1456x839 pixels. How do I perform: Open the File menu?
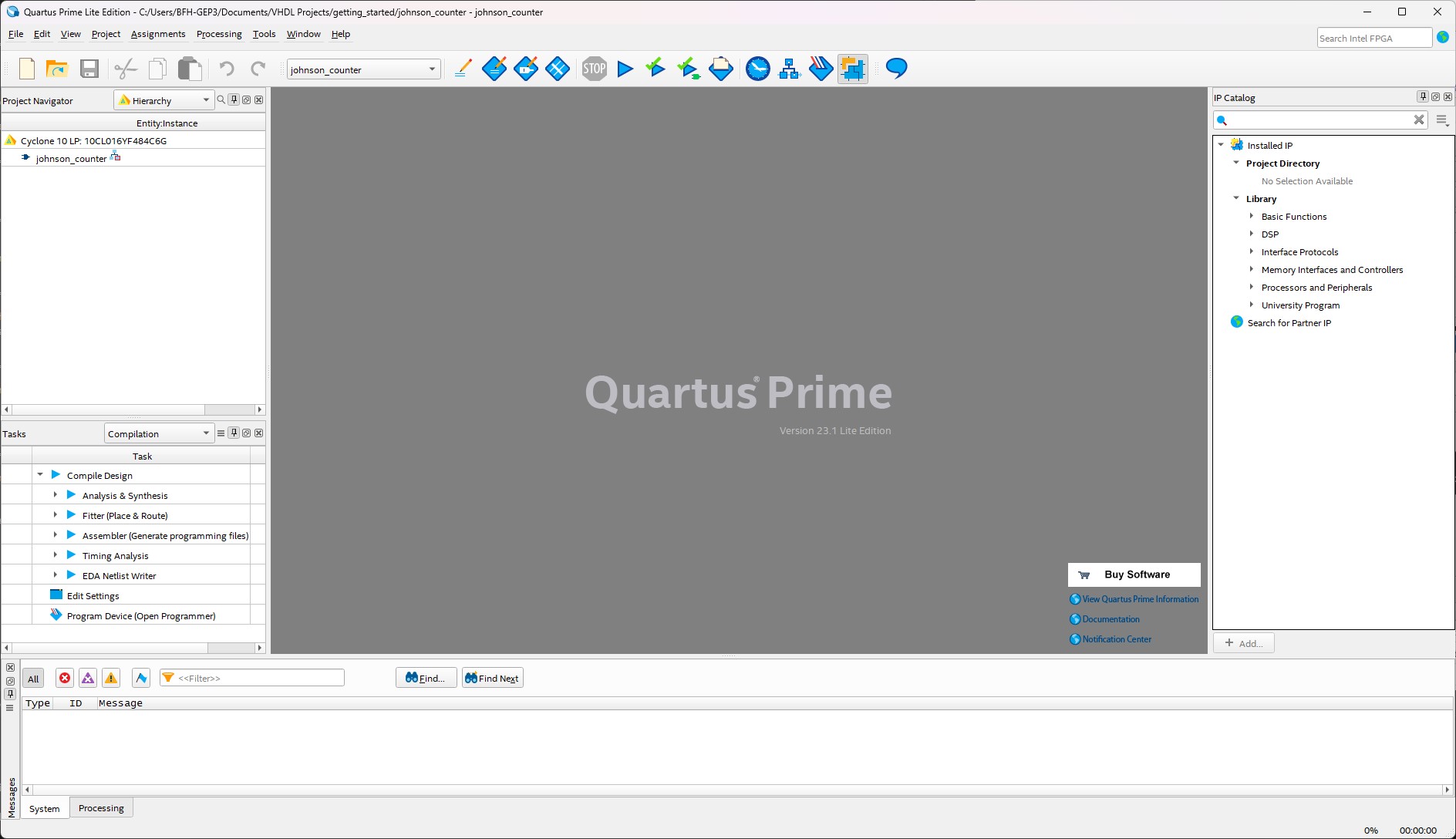pos(15,34)
